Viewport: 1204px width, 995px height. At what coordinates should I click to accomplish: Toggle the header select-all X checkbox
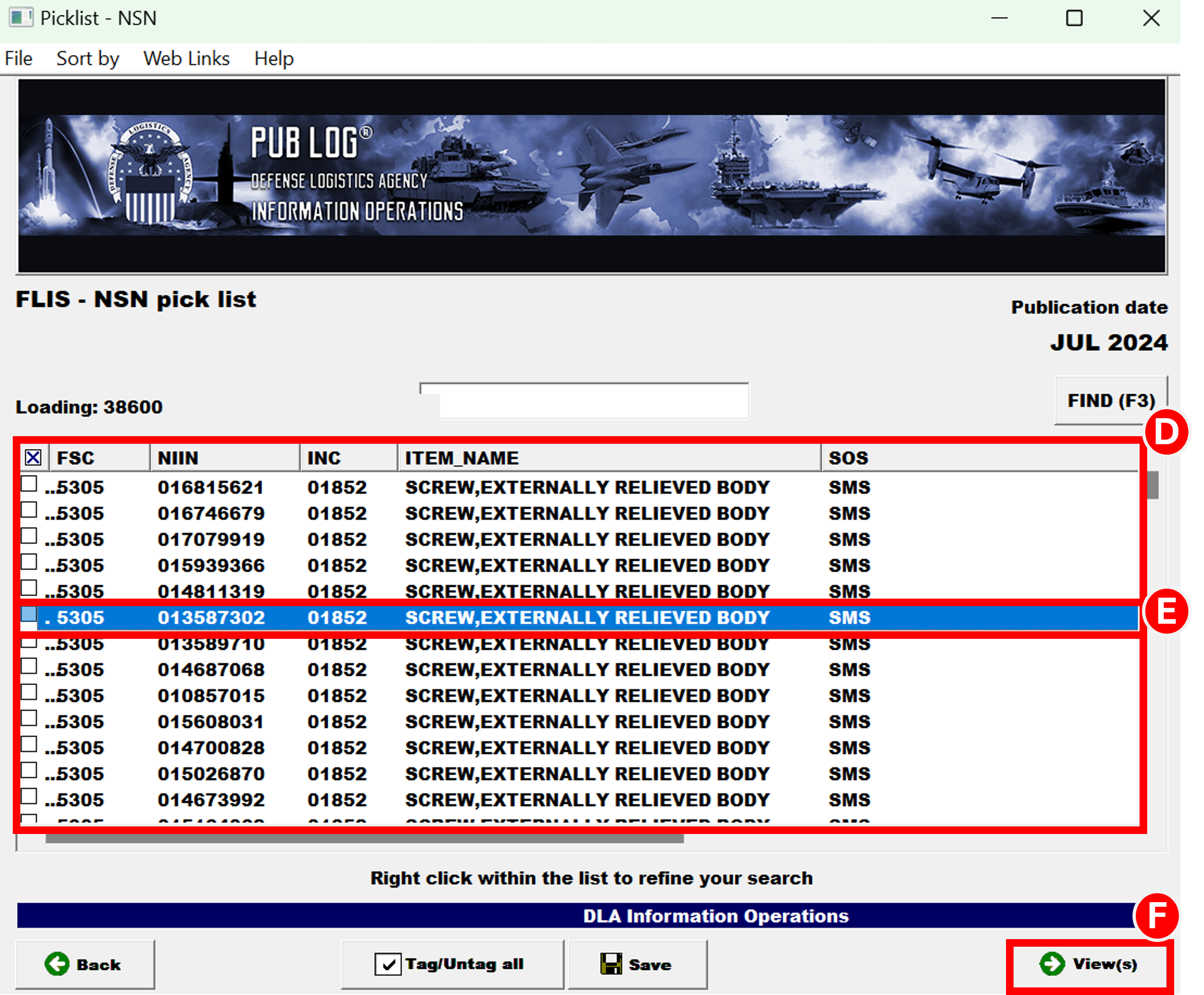click(x=33, y=457)
